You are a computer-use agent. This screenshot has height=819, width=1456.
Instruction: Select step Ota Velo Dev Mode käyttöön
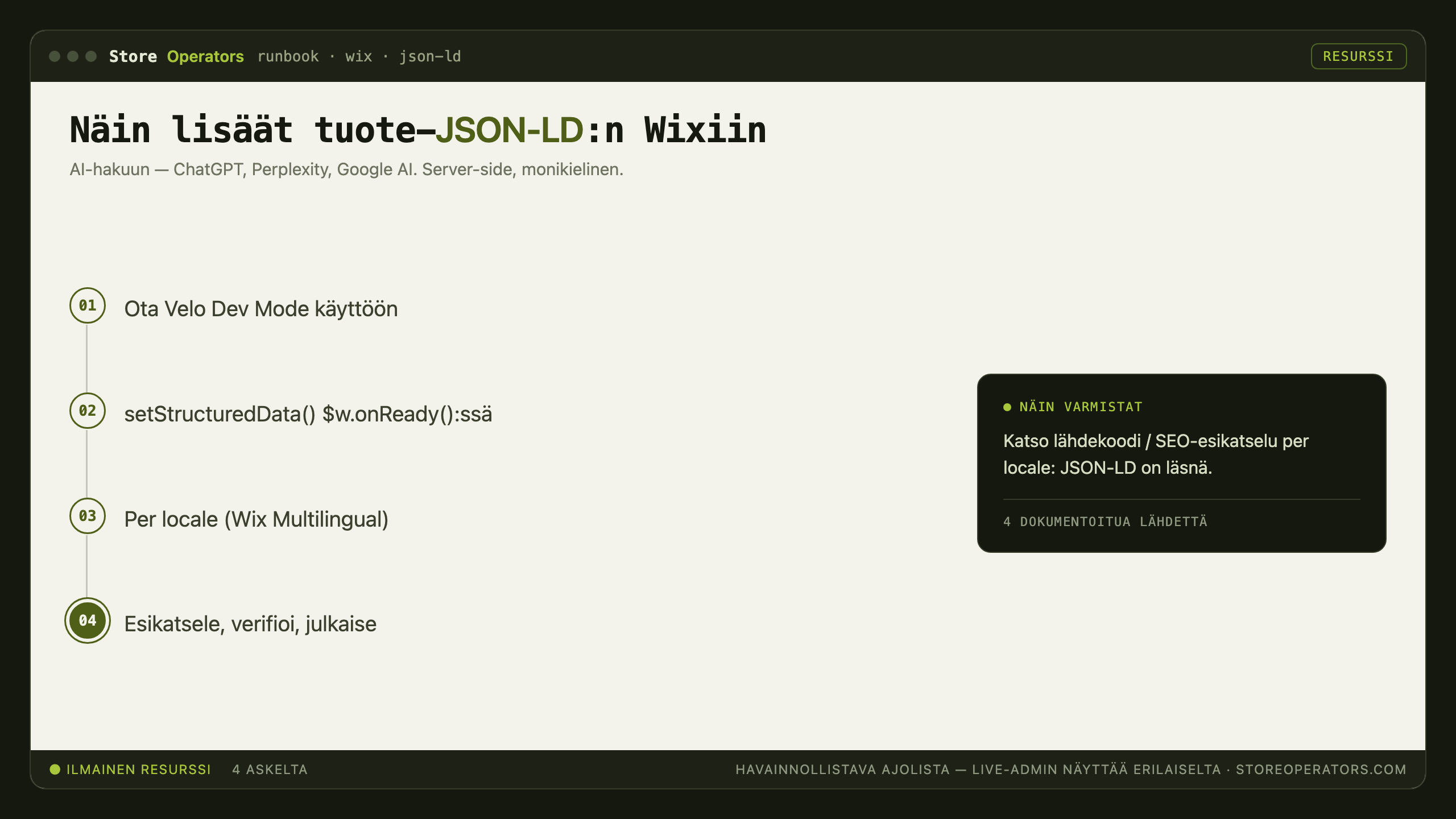261,309
